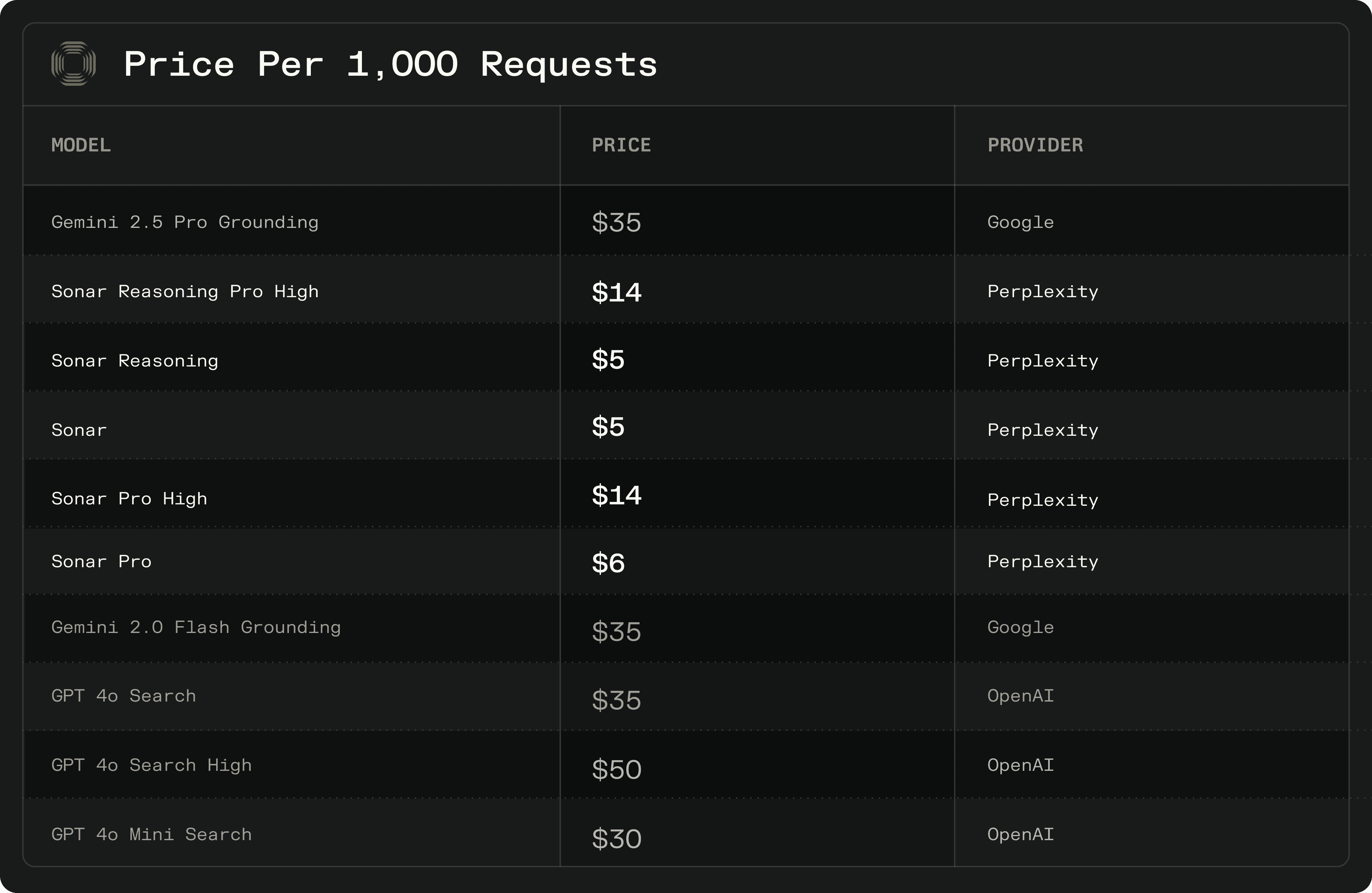Click the Perplexity logo icon beside the title
1372x893 pixels.
[x=73, y=64]
